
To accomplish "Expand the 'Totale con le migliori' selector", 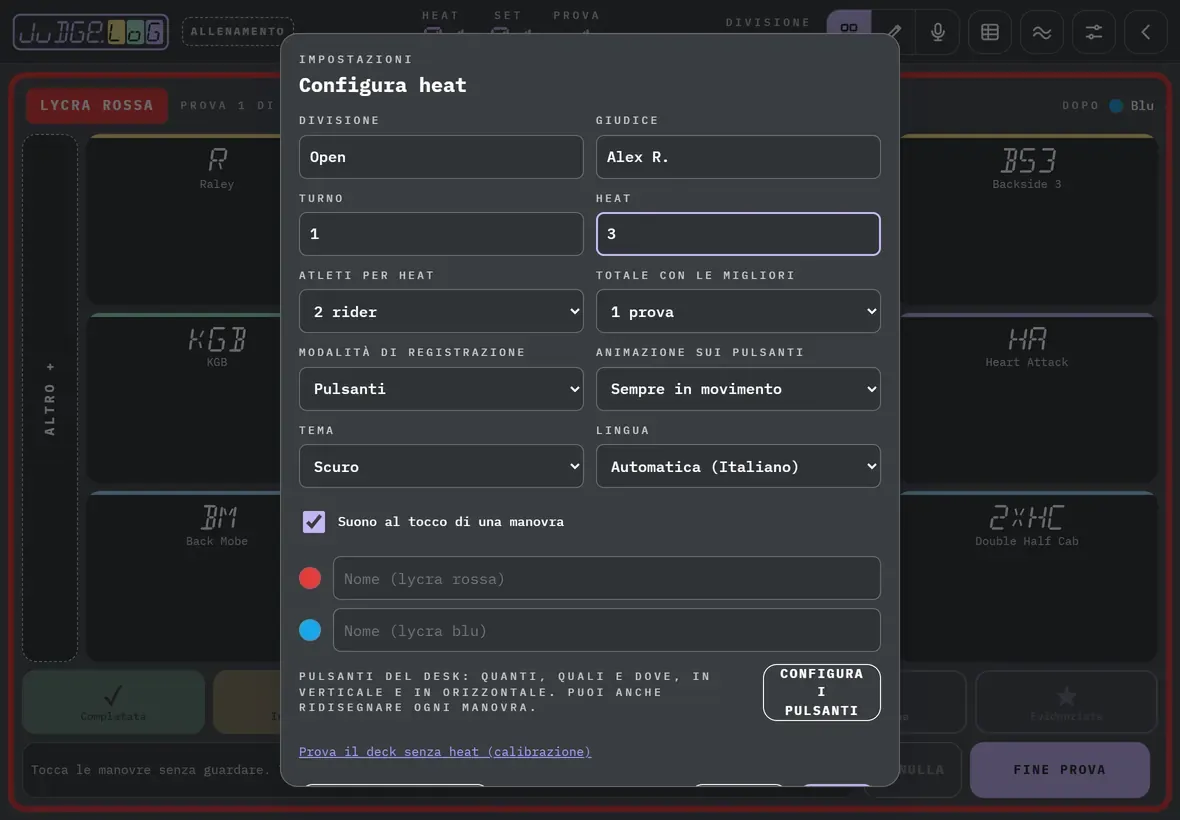I will pyautogui.click(x=738, y=311).
